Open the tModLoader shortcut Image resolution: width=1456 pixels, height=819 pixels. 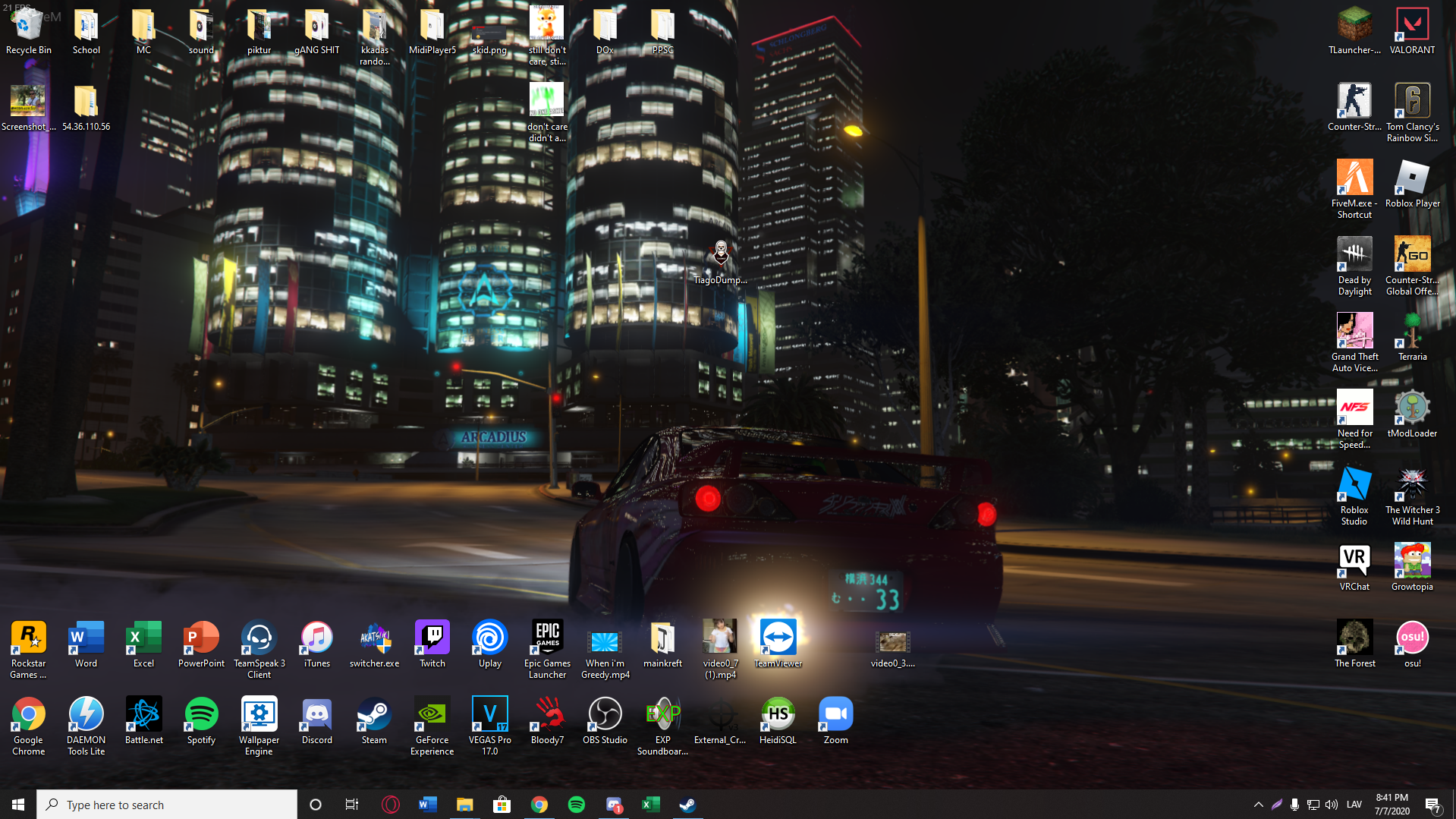pos(1412,414)
